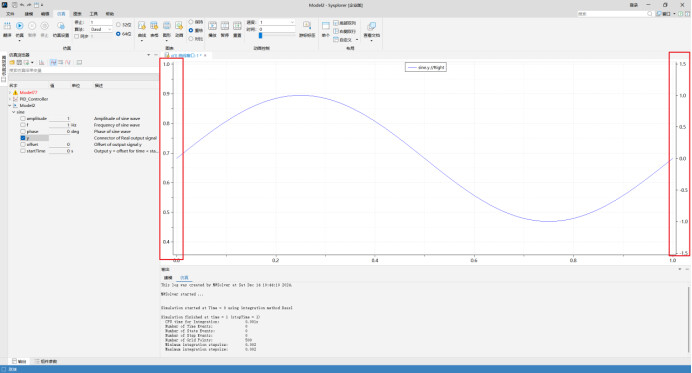Select the 32位 radio button
Viewport: 692px width, 373px height.
118,25
